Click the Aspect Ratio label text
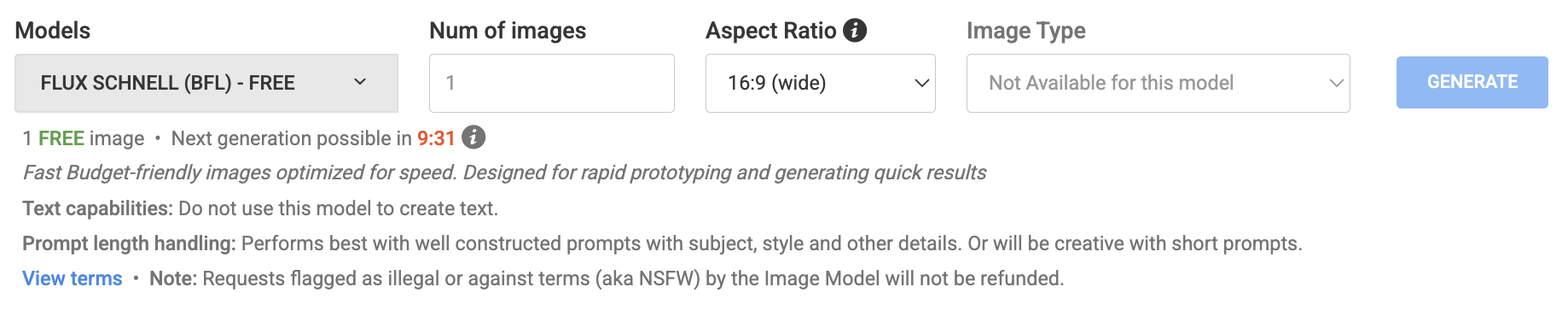The image size is (1568, 316). 771,31
